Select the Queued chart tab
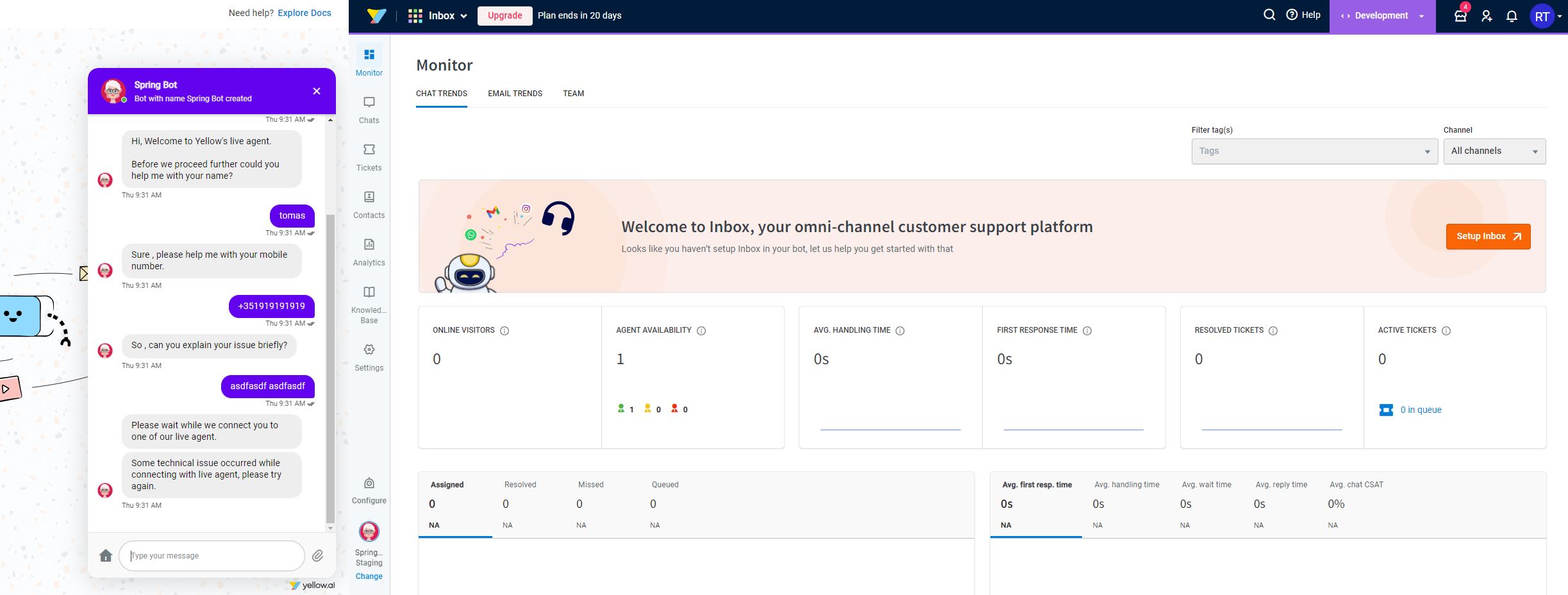Viewport: 1568px width, 595px height. click(x=676, y=505)
